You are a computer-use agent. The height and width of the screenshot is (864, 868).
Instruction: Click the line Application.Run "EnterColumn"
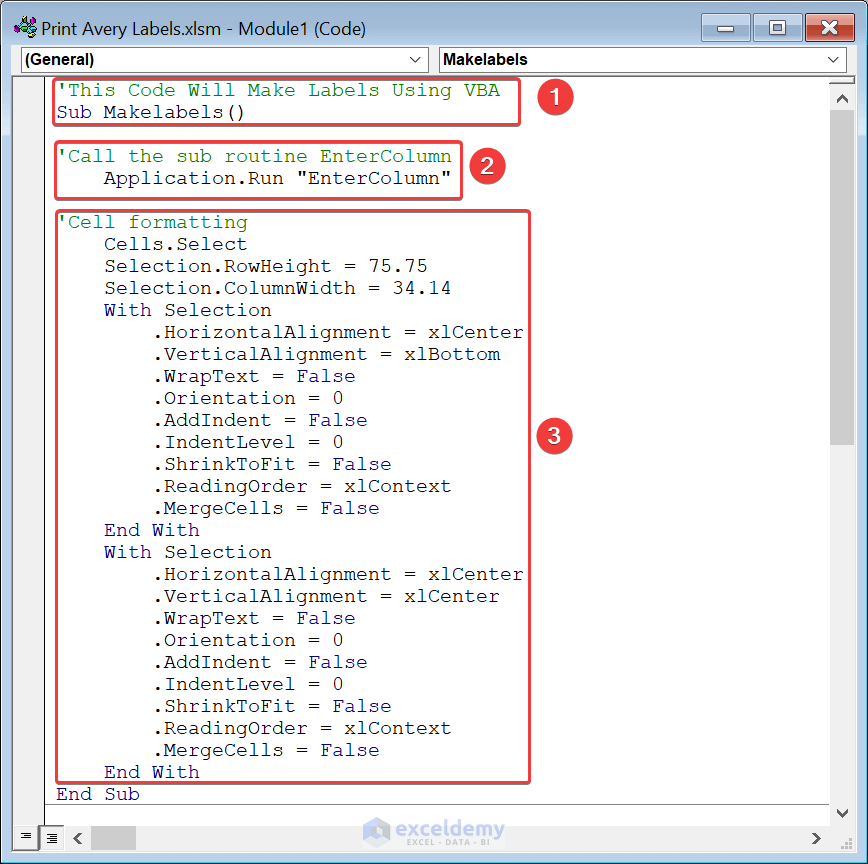coord(277,178)
